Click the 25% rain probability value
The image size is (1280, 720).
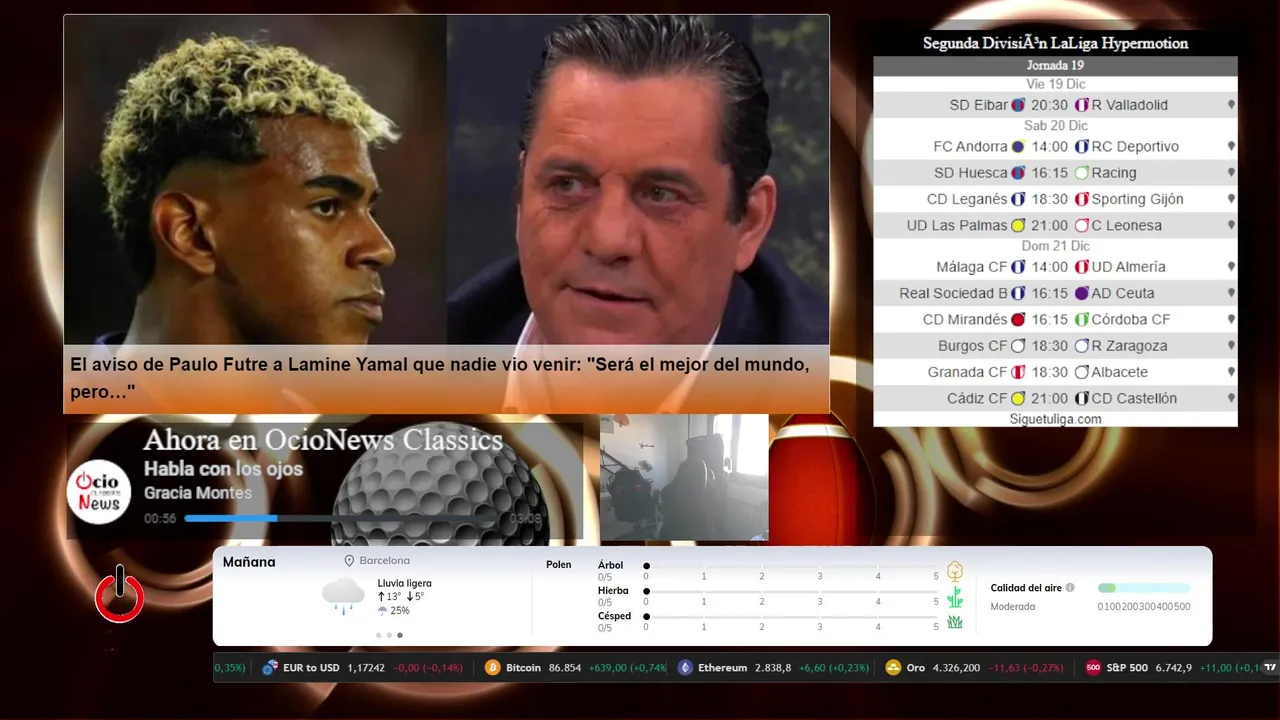point(400,610)
